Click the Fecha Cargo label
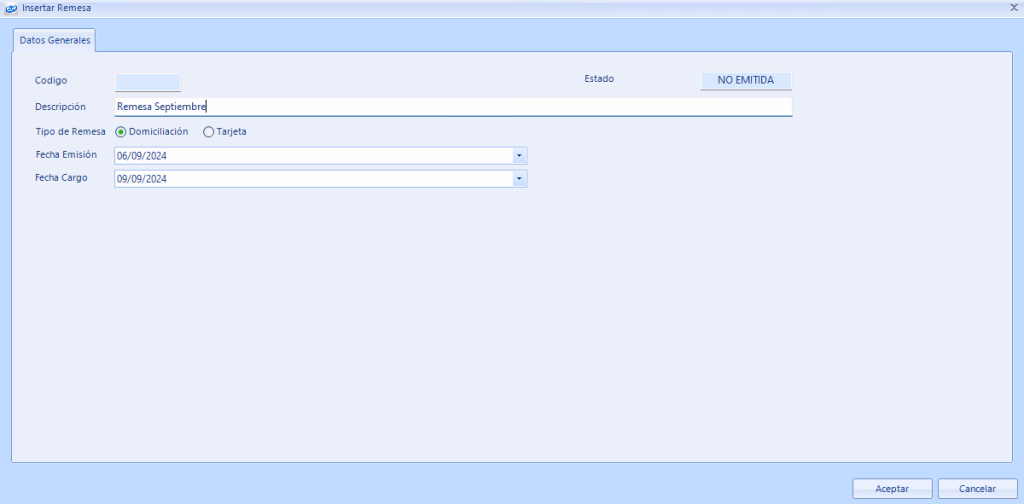1024x504 pixels. tap(61, 178)
